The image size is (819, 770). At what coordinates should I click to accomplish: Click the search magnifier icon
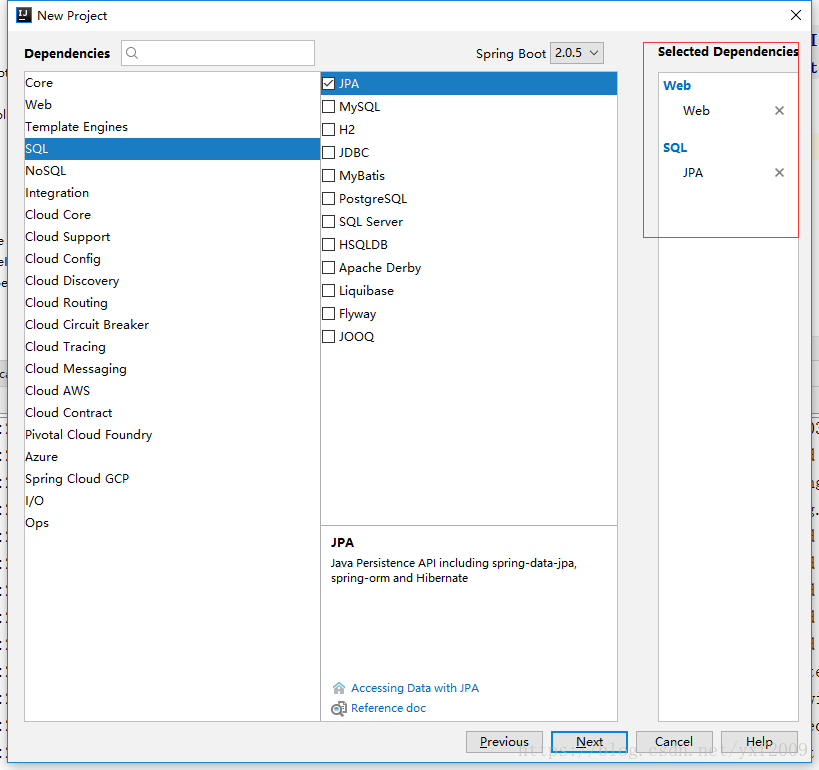pyautogui.click(x=132, y=53)
